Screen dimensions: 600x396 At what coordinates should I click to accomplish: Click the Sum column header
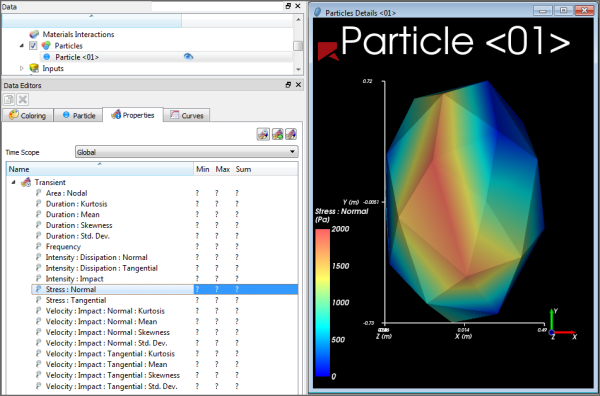(x=243, y=169)
